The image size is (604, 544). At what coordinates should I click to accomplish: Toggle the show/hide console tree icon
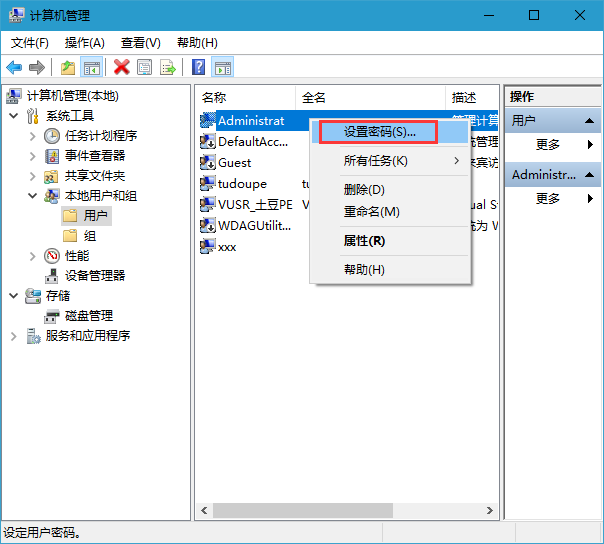pyautogui.click(x=92, y=68)
